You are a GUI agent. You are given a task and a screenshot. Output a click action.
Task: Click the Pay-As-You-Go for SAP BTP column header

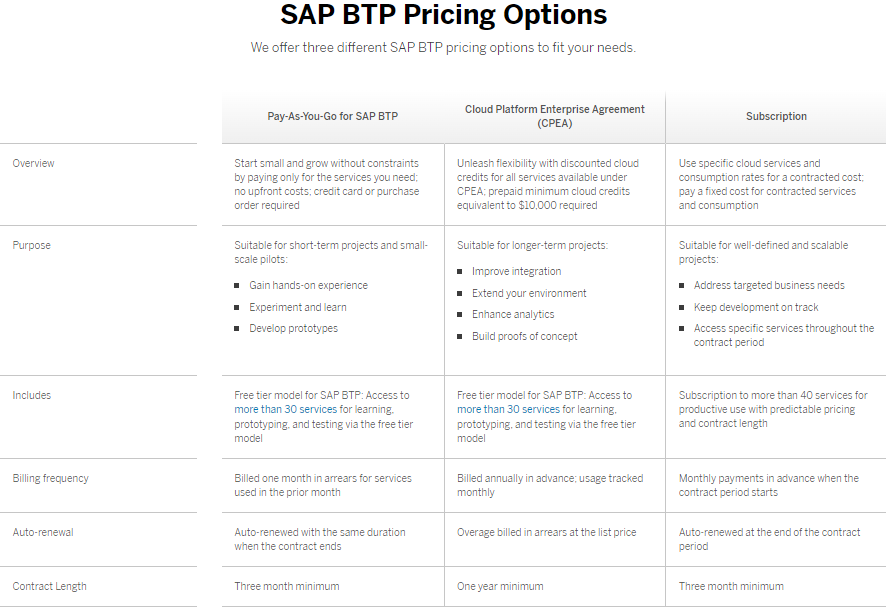click(332, 116)
